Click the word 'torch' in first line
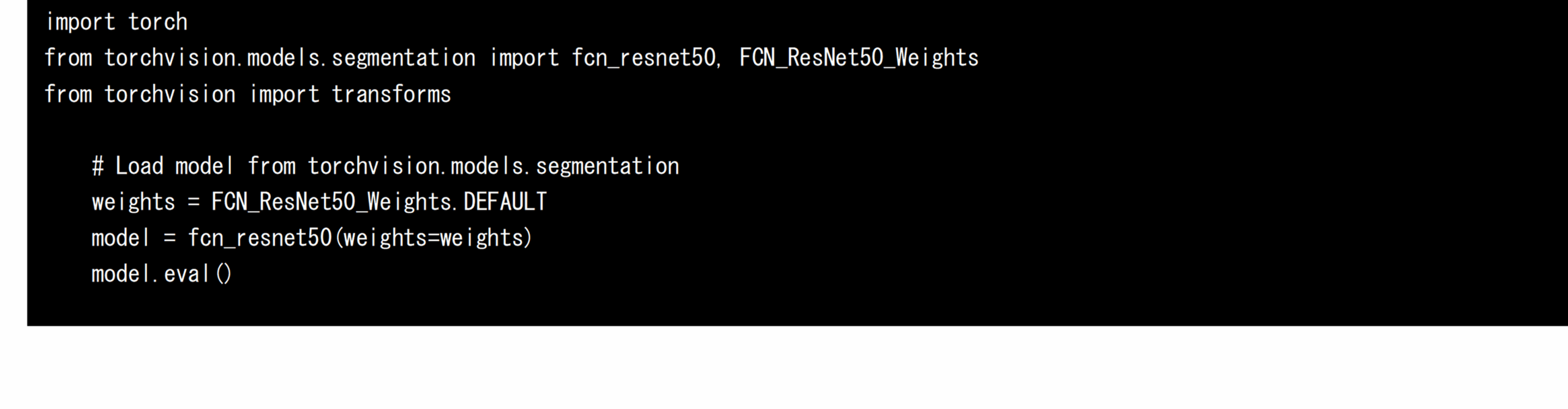This screenshot has height=409, width=1568. coord(158,22)
